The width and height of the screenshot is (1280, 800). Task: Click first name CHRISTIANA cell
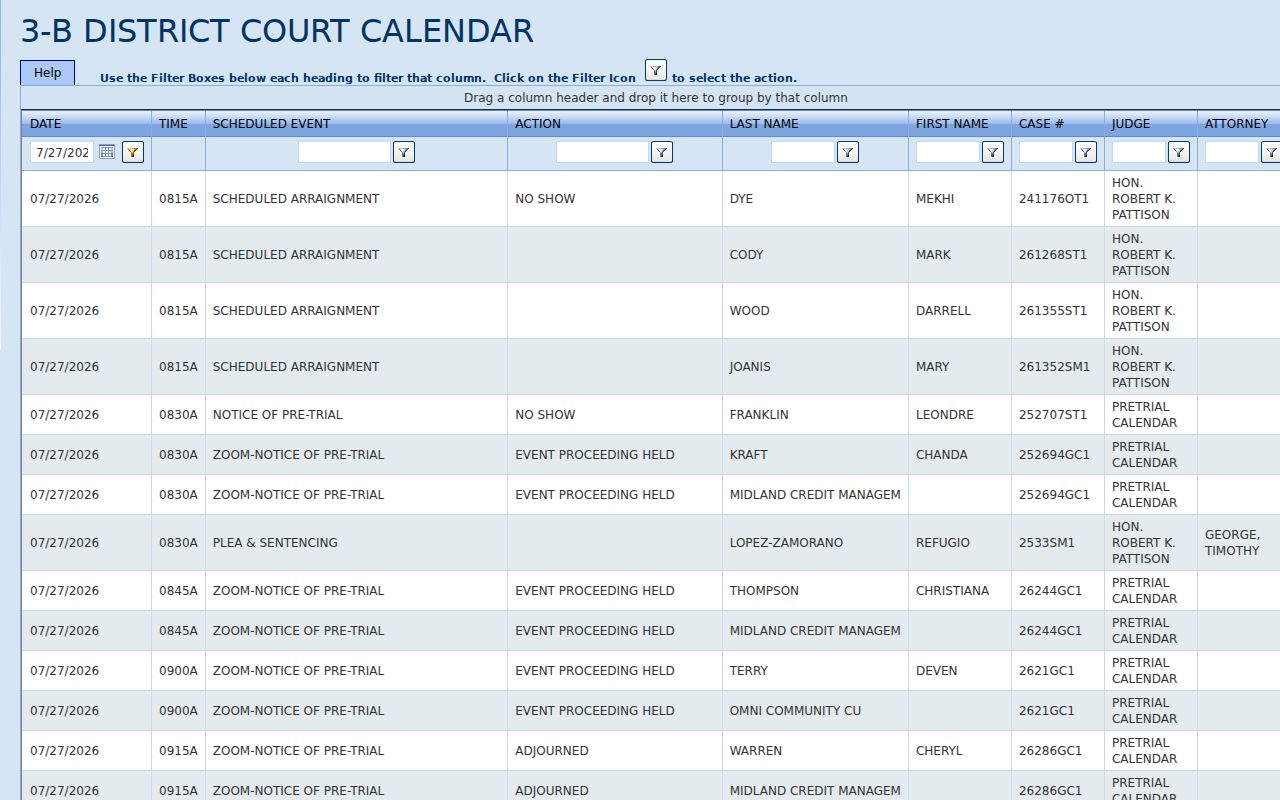click(960, 591)
